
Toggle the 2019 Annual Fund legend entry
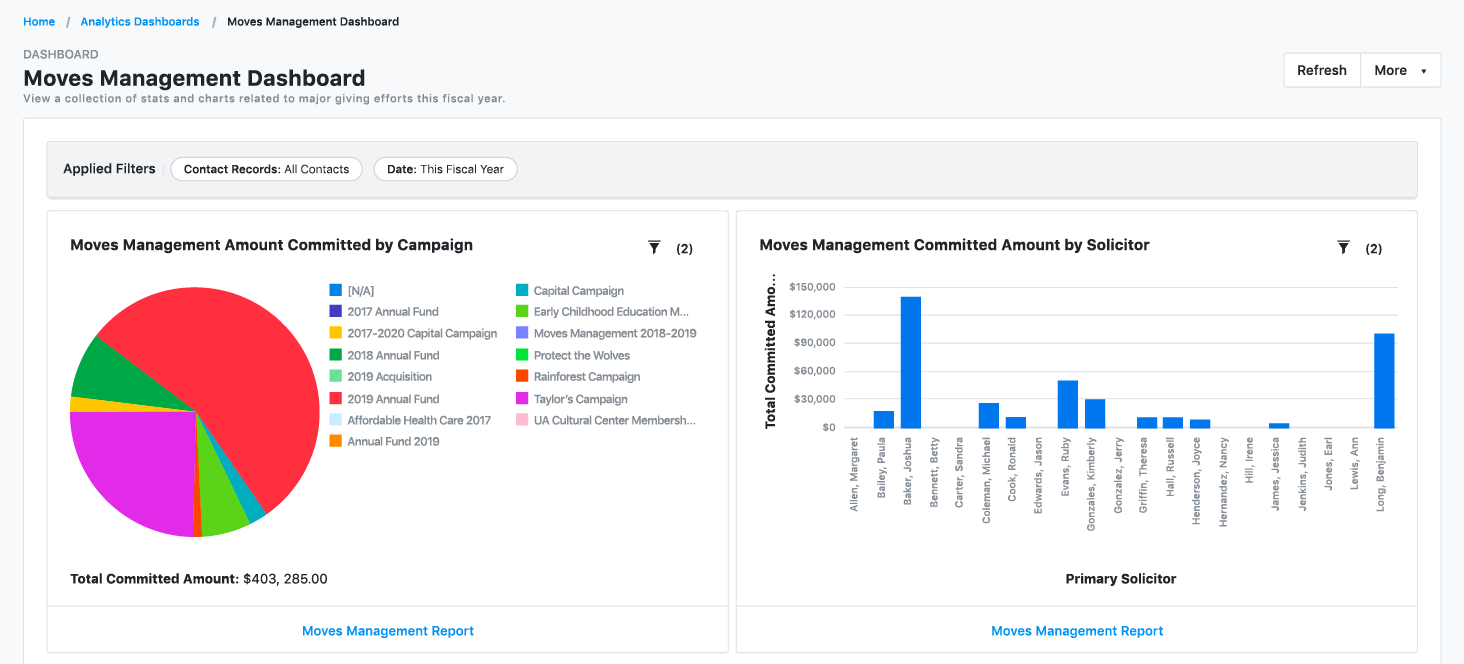click(393, 398)
